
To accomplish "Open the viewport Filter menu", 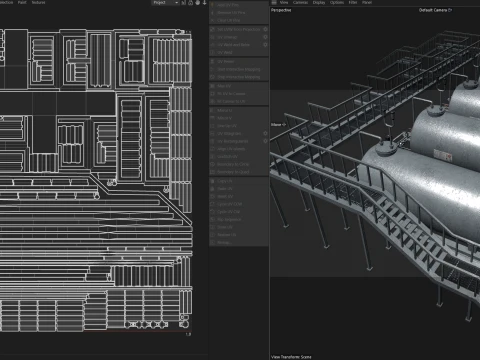I will [353, 2].
